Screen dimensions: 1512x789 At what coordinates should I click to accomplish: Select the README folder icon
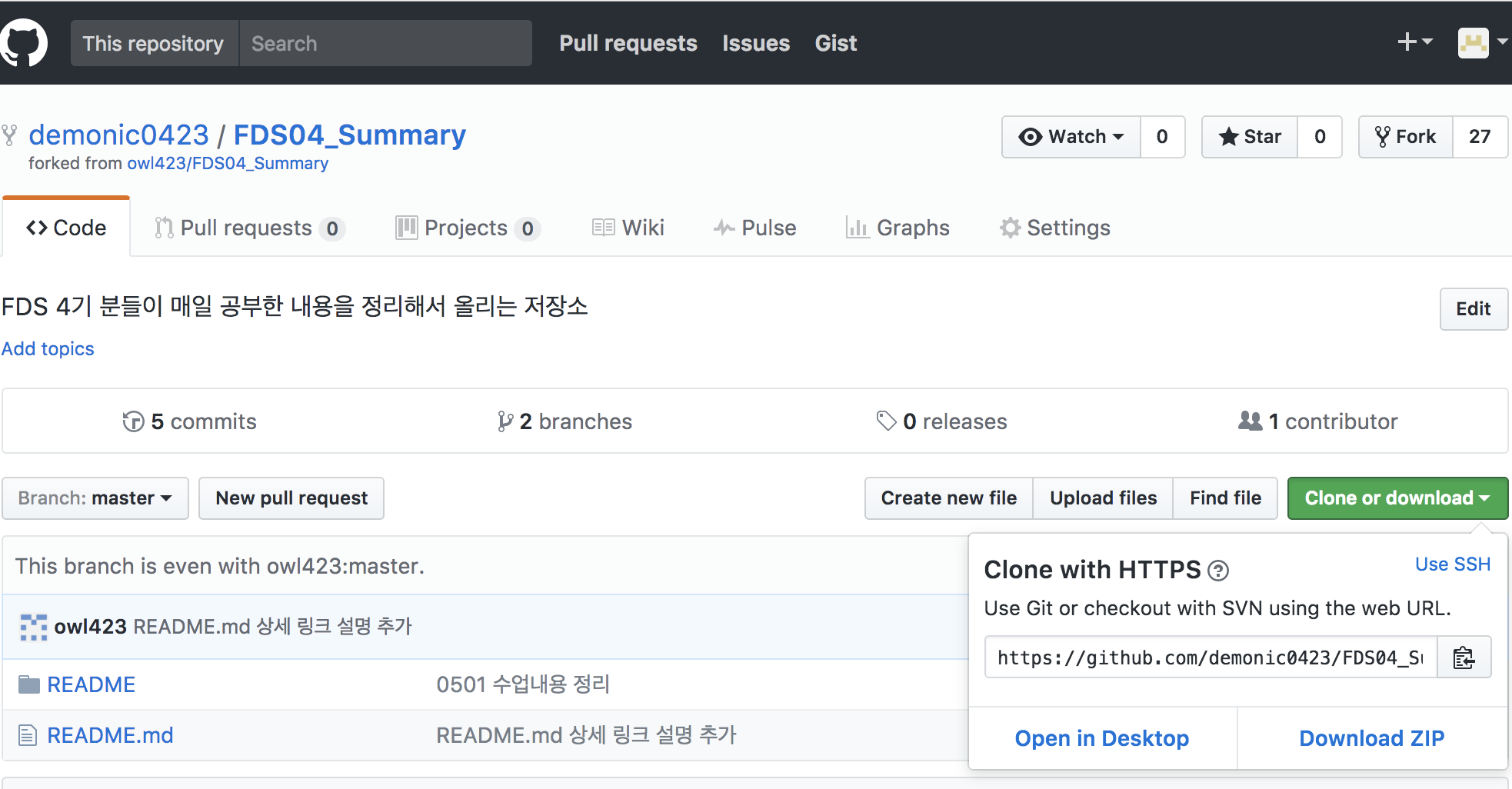point(28,684)
